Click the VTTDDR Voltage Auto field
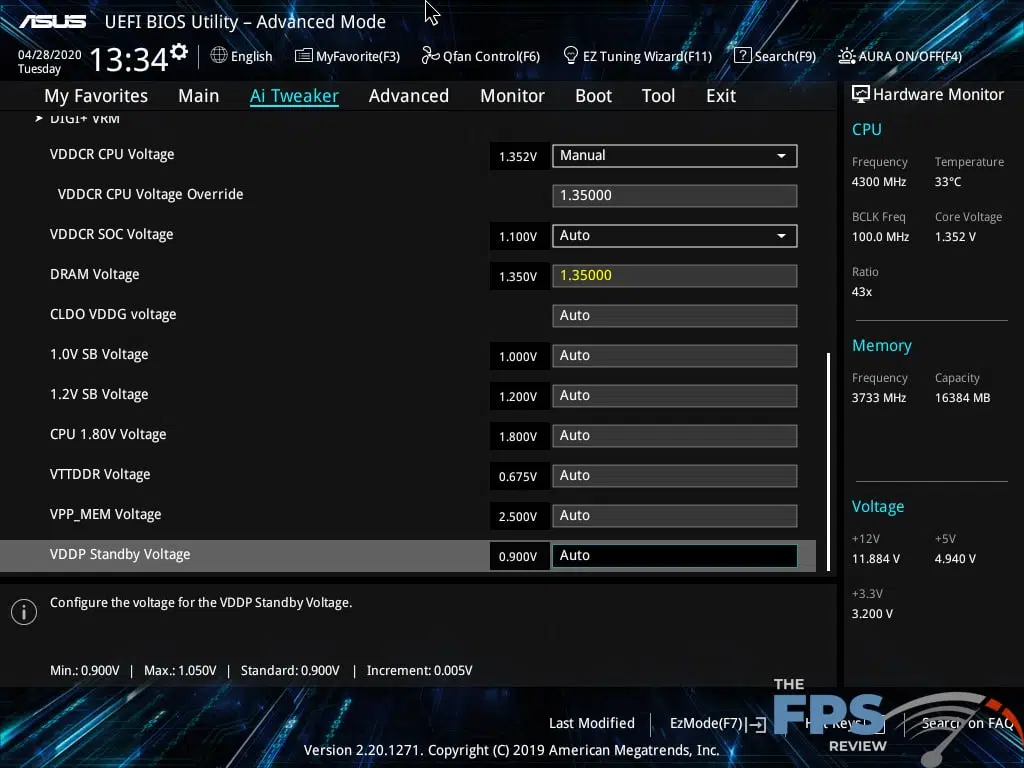The width and height of the screenshot is (1024, 768). coord(675,475)
